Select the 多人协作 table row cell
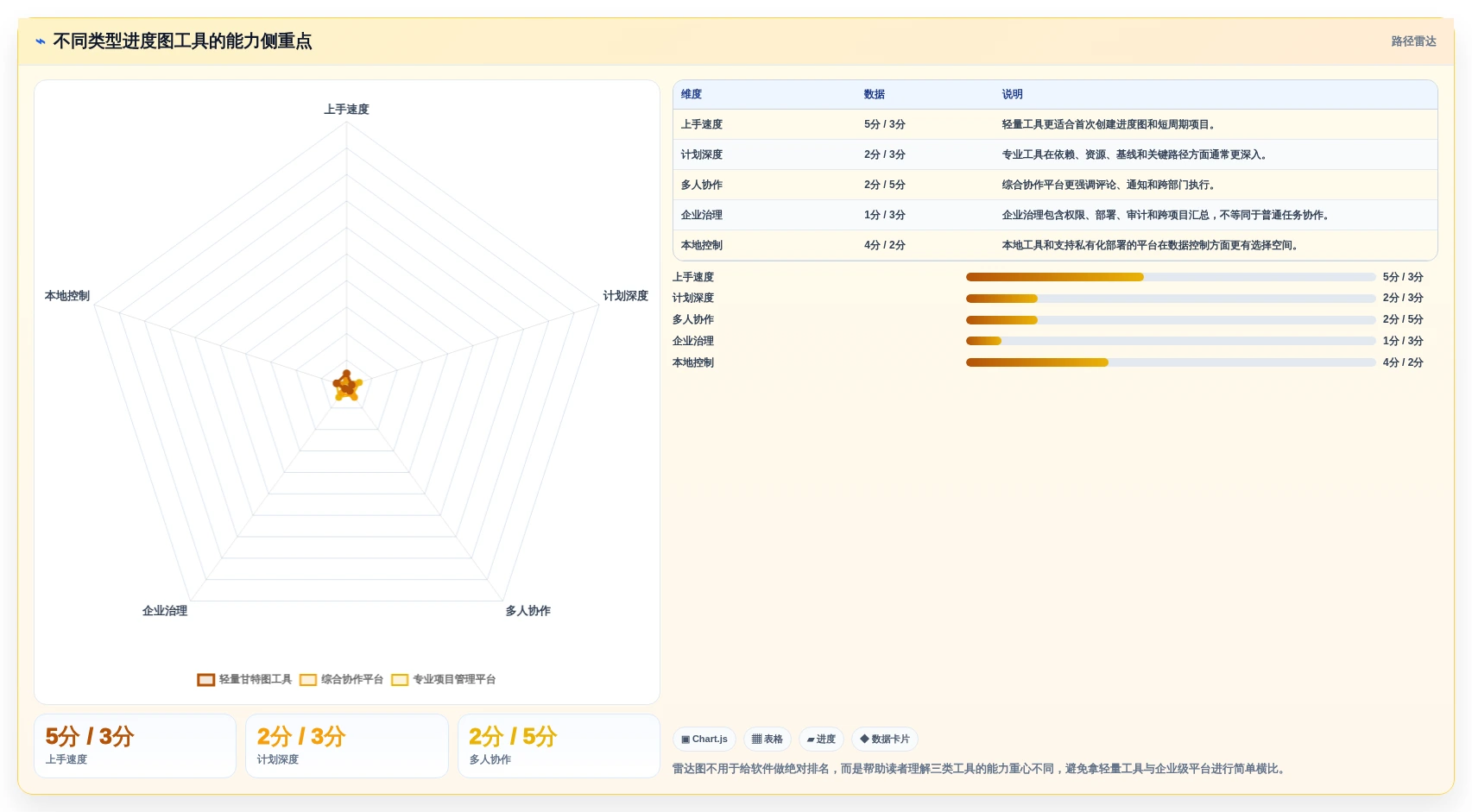The height and width of the screenshot is (812, 1472). pos(702,186)
